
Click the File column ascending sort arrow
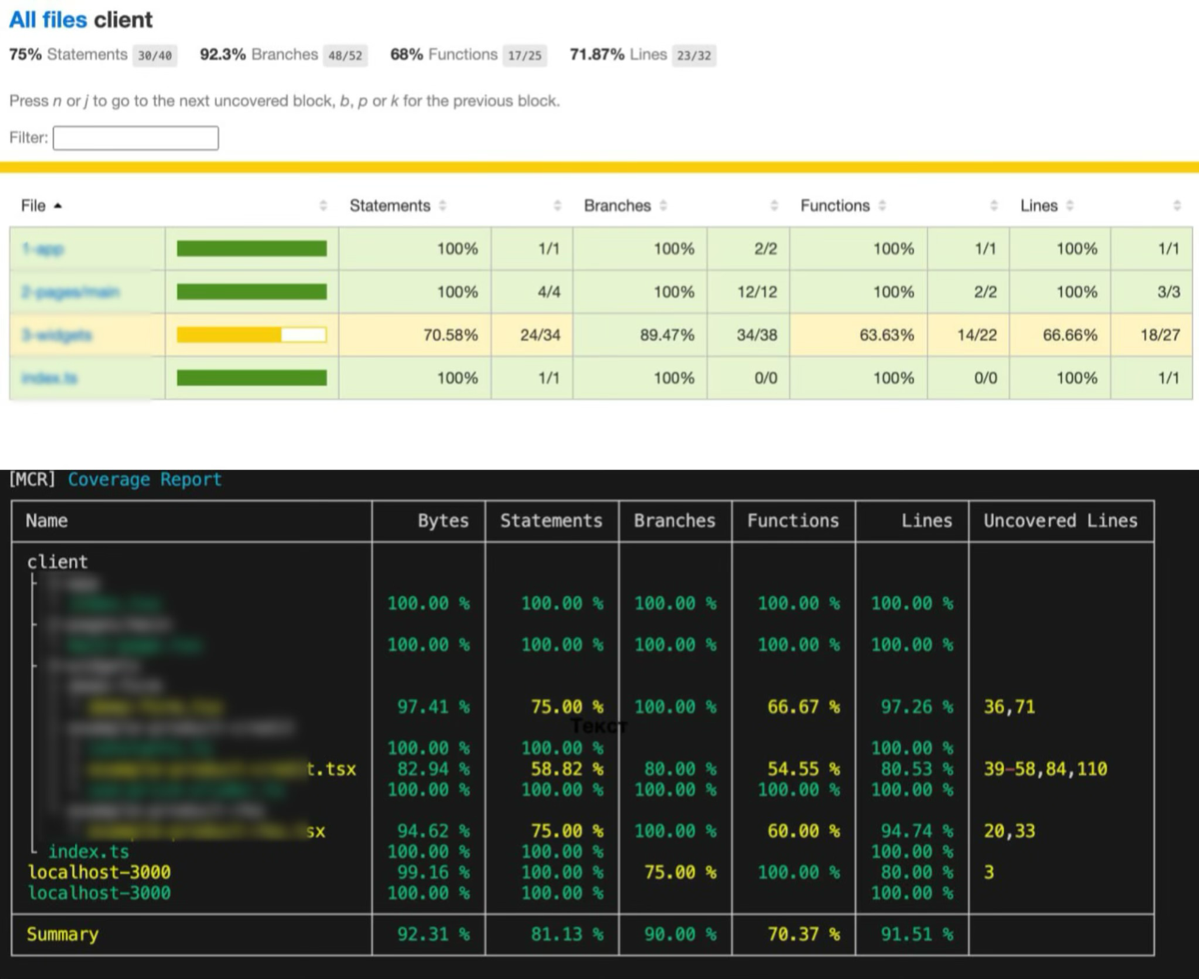(x=57, y=206)
